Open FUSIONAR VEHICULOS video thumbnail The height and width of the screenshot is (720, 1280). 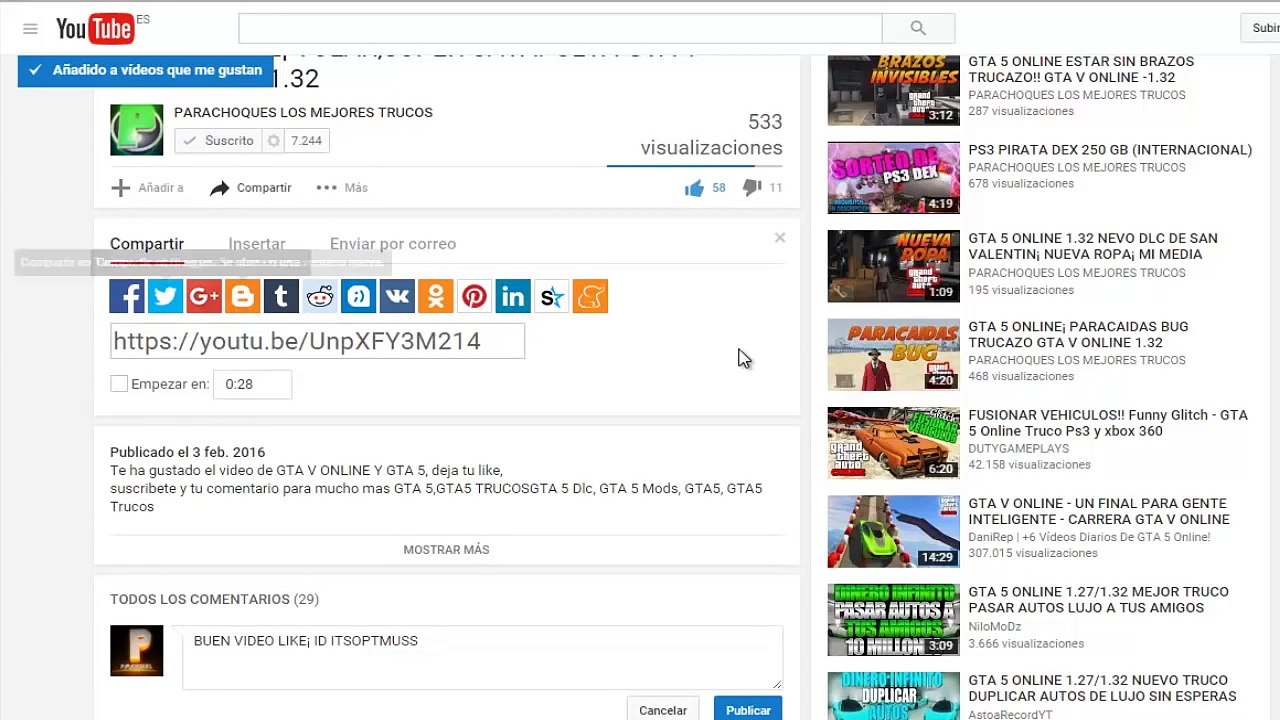tap(893, 442)
